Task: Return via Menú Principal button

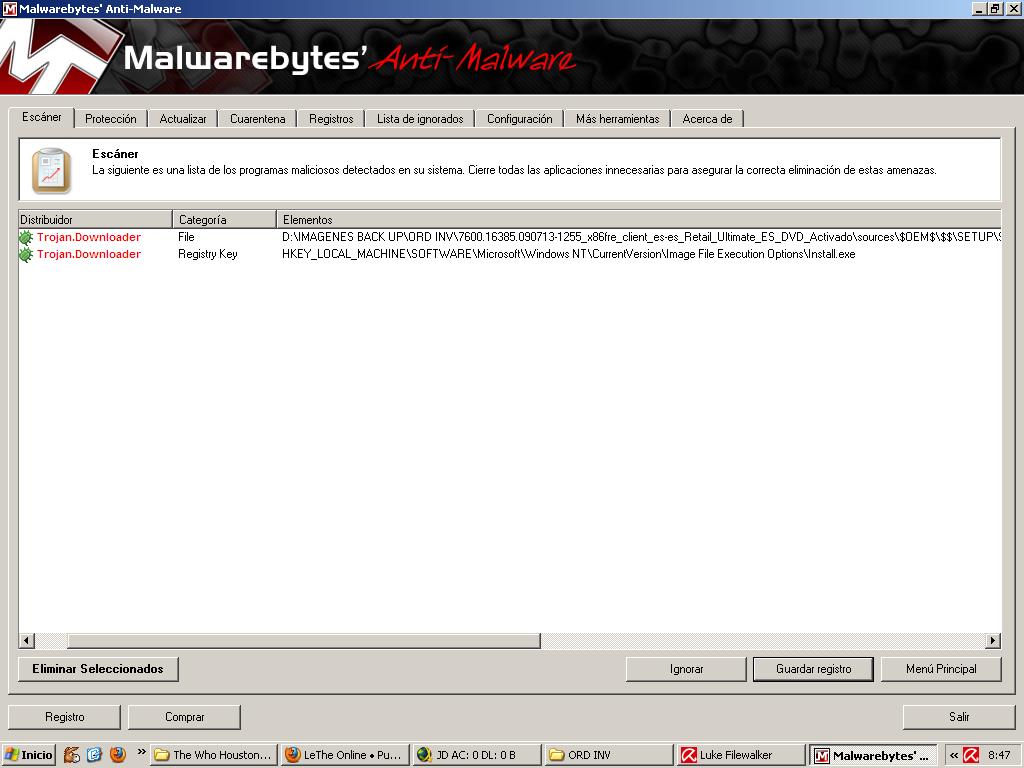Action: tap(941, 669)
